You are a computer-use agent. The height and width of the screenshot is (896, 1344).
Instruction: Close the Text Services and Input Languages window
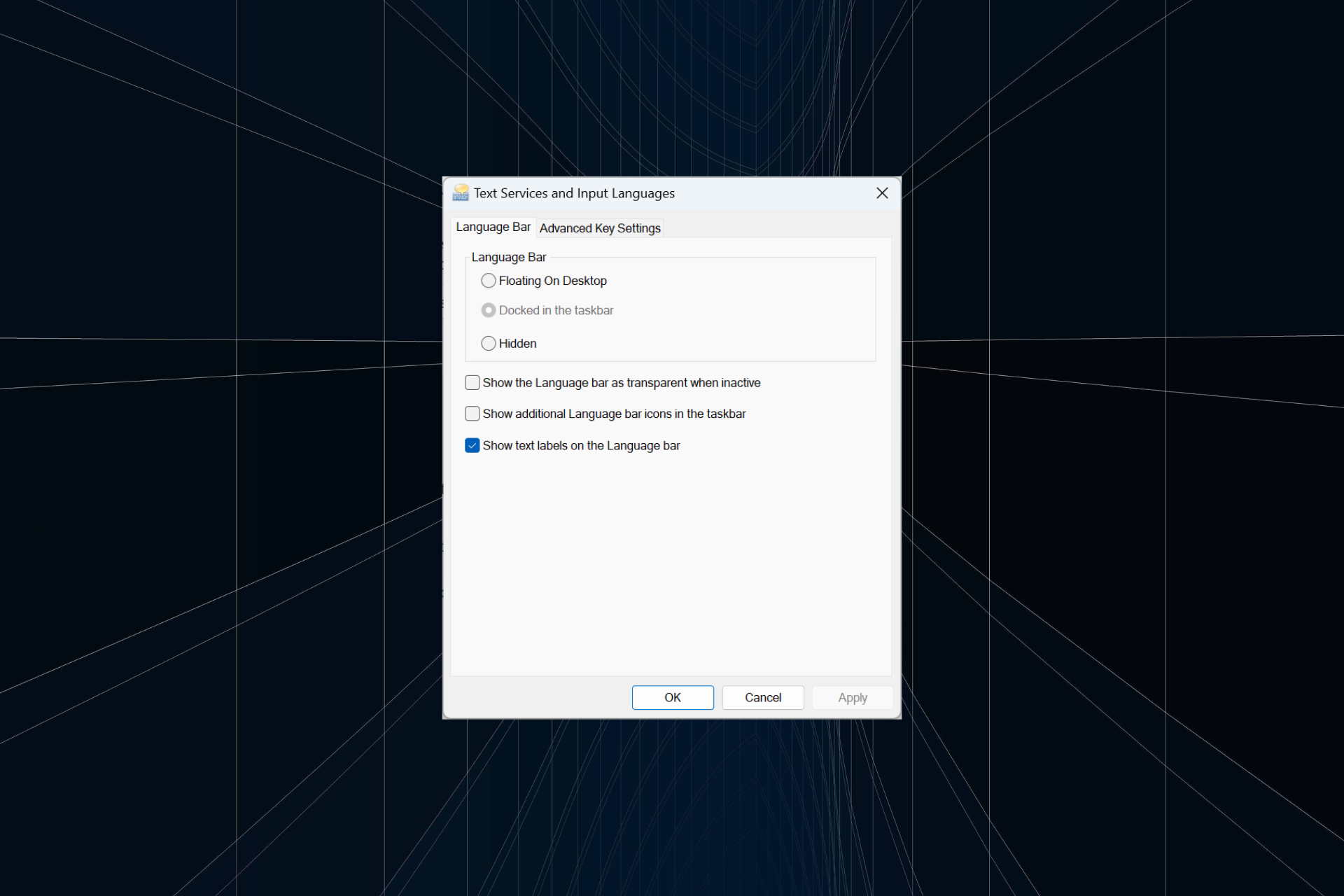(881, 192)
